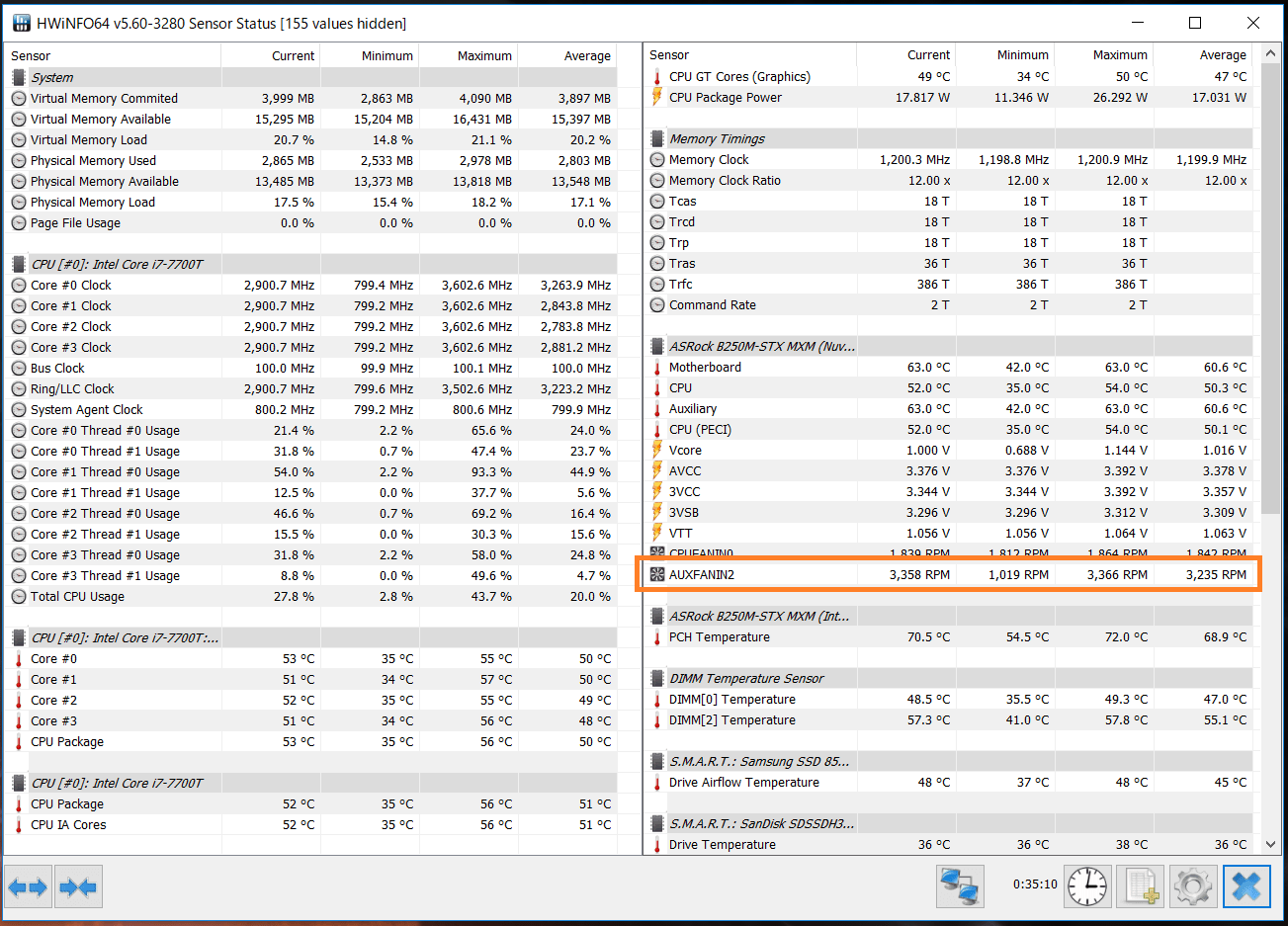This screenshot has width=1288, height=926.
Task: Select the Drive Airflow Temperature row
Action: point(950,782)
